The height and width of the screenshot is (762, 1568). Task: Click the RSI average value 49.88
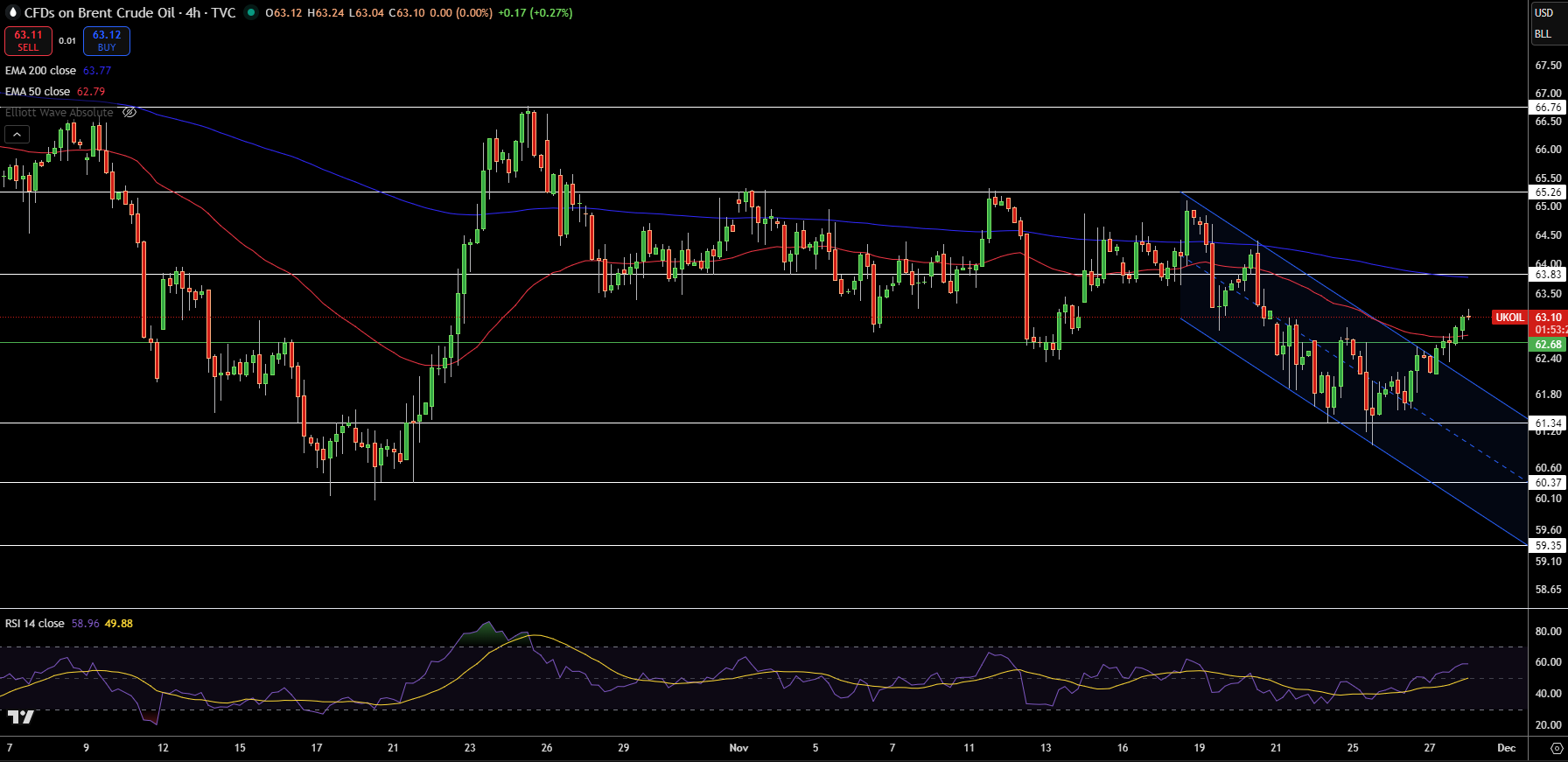[119, 624]
